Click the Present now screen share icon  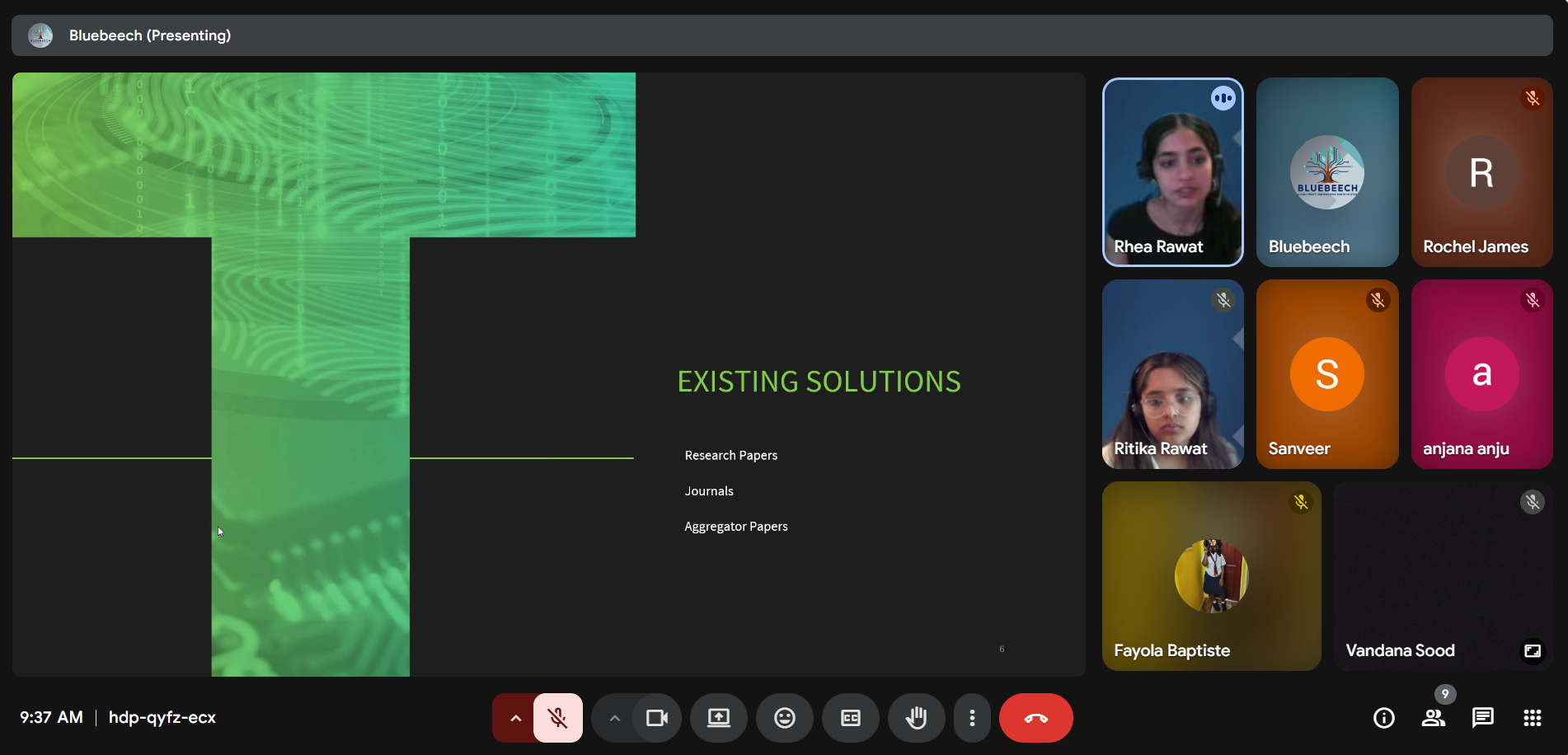pyautogui.click(x=718, y=718)
